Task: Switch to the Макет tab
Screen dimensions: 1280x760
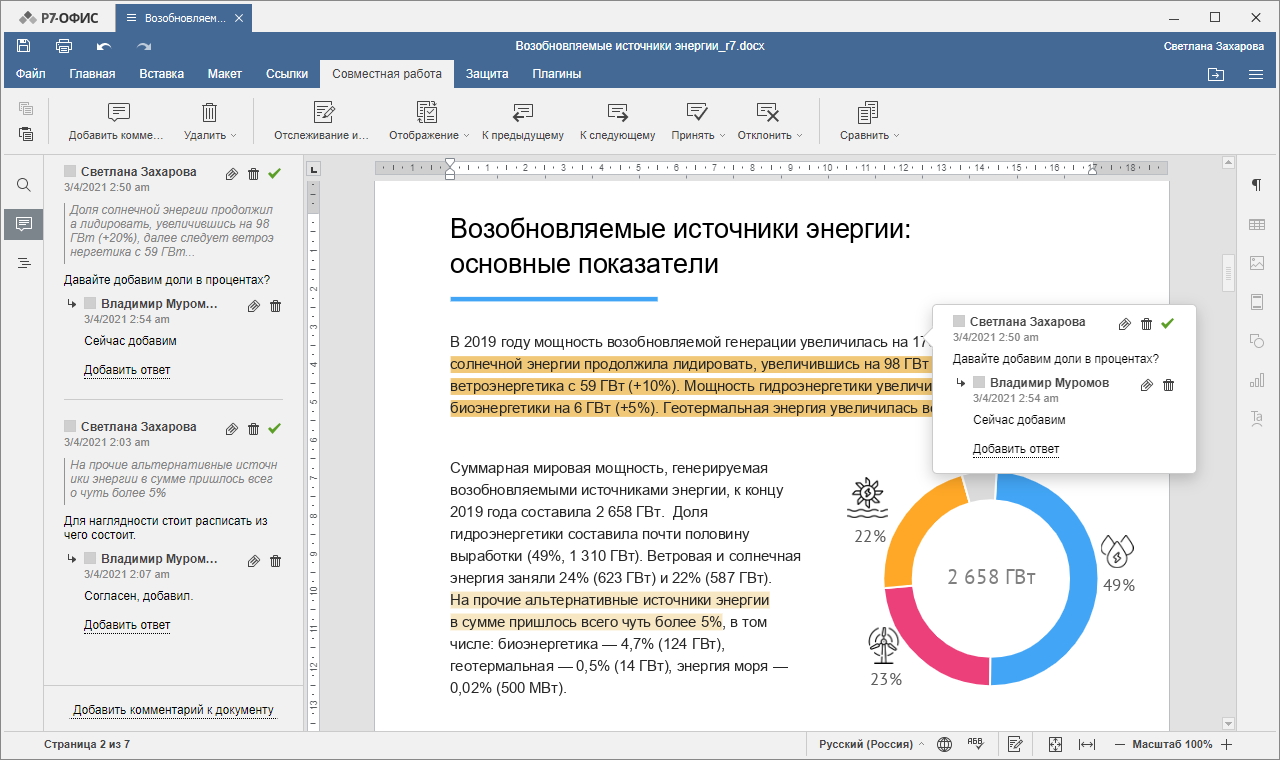Action: (x=225, y=74)
